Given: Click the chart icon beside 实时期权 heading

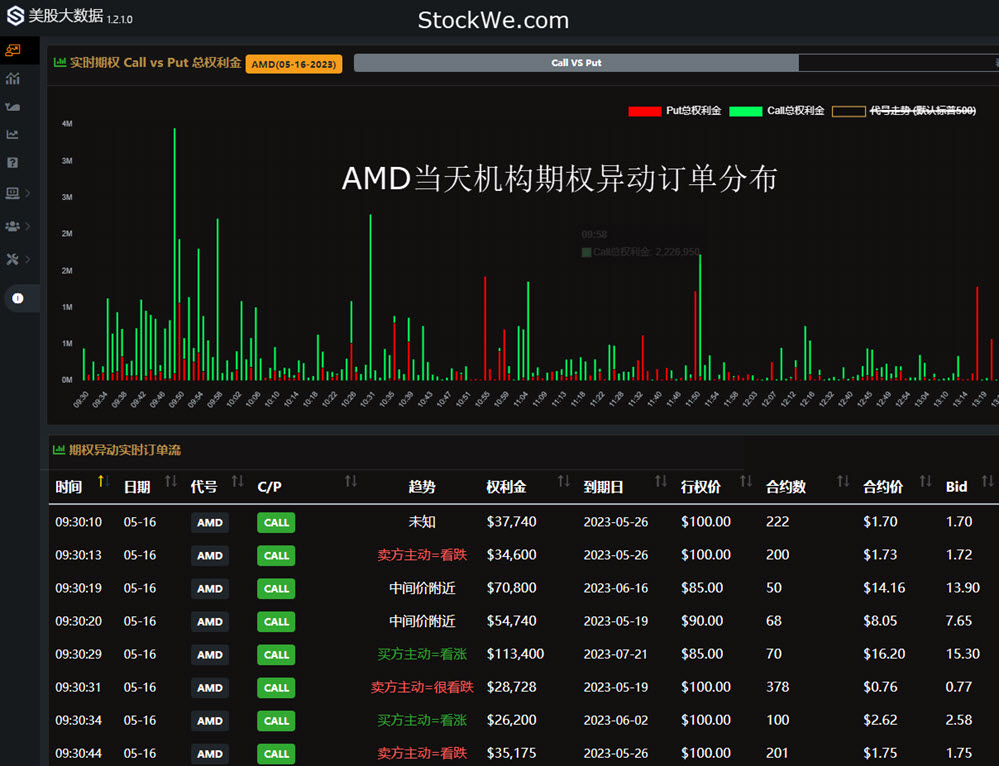Looking at the screenshot, I should point(60,62).
